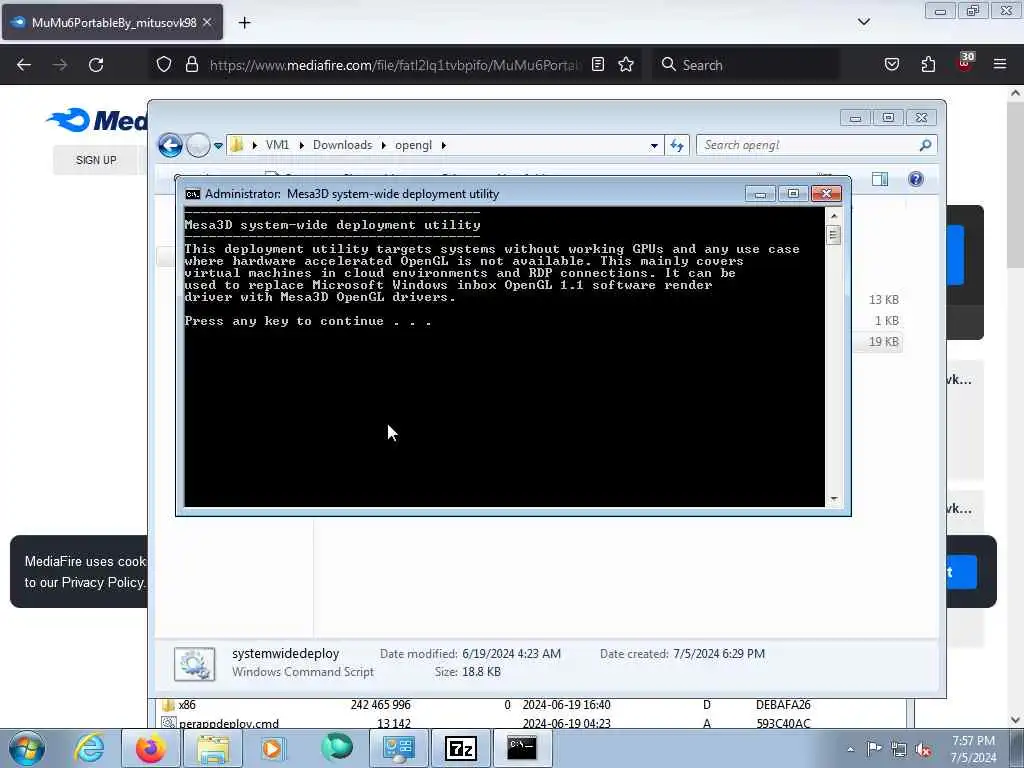
Task: Select the MuMu6PortableBy_mitusovk98 tab
Action: pos(112,22)
